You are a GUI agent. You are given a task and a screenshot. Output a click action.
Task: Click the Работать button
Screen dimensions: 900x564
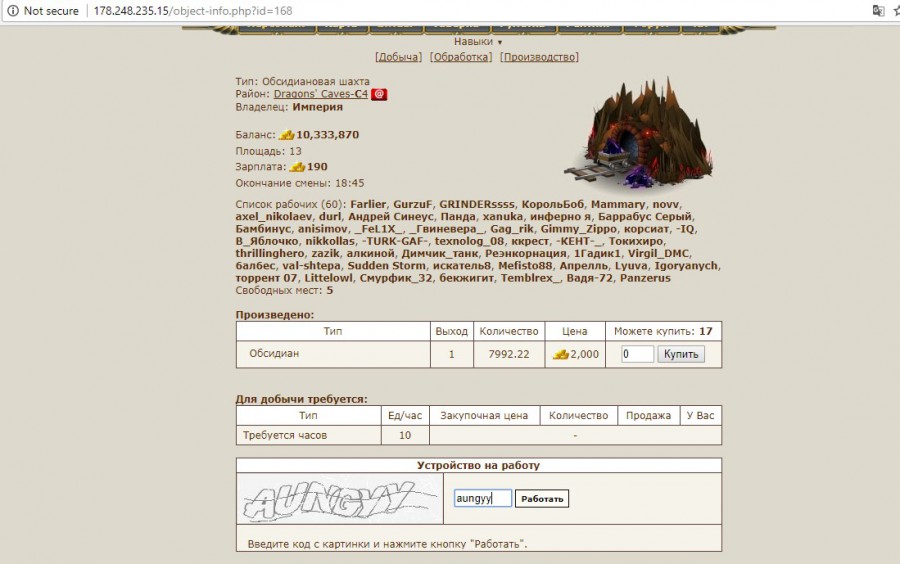(542, 499)
